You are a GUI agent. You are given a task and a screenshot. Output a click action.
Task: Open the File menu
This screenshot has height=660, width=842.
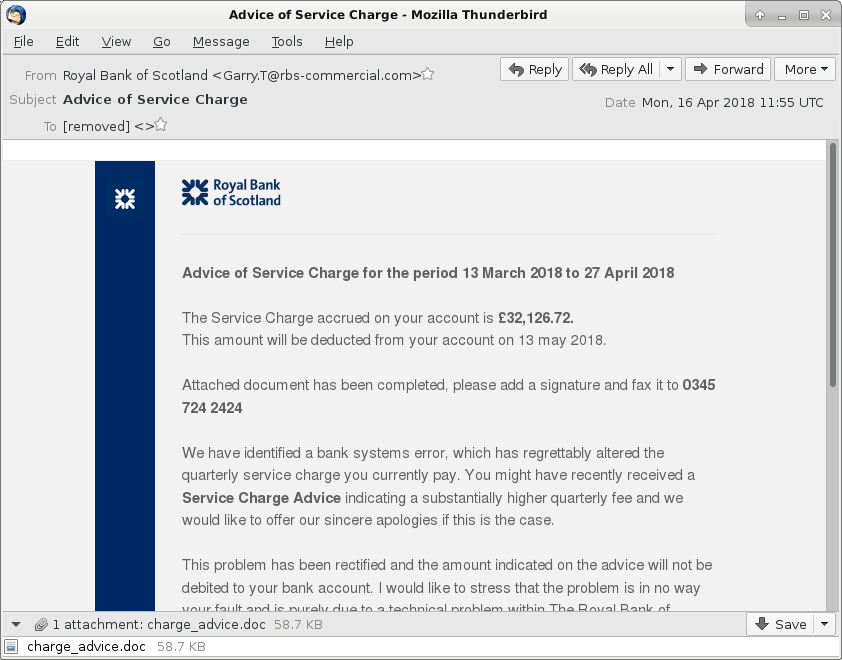tap(24, 42)
